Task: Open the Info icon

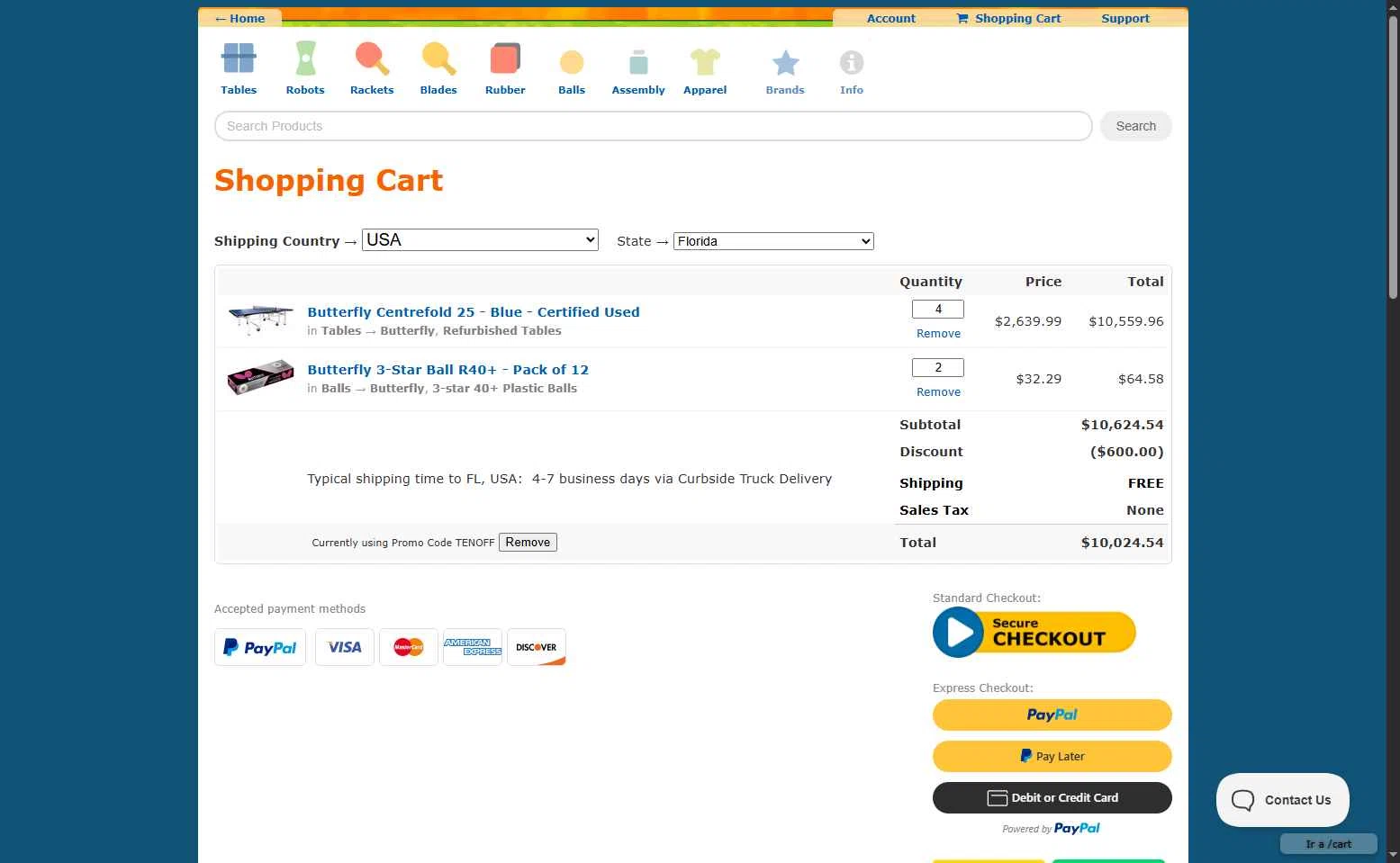Action: 852,62
